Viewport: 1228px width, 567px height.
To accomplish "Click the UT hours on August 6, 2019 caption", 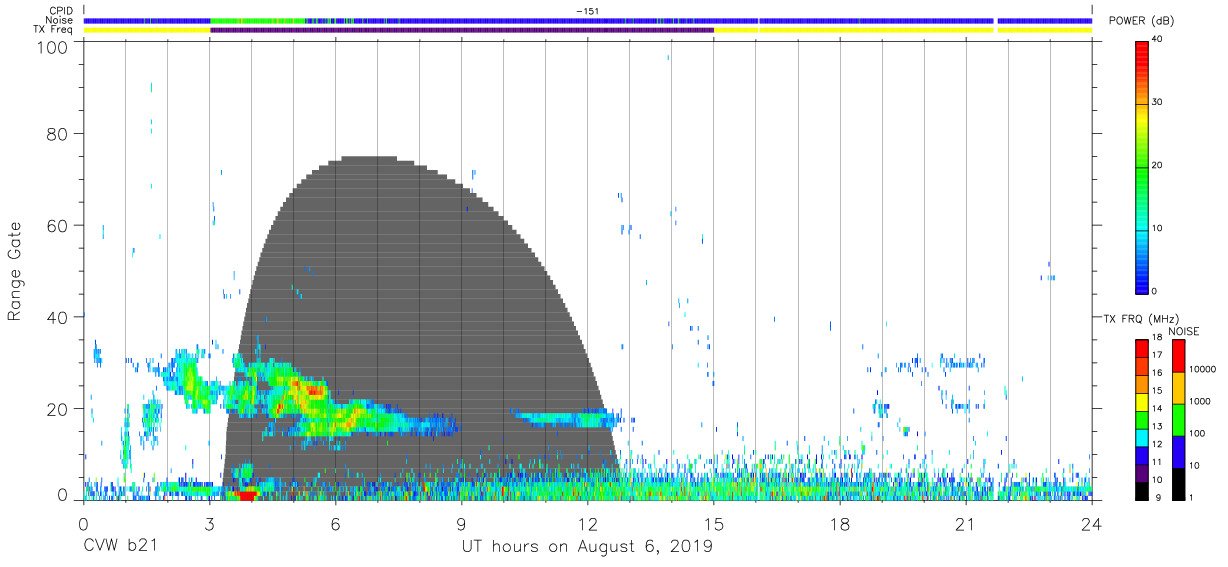I will pyautogui.click(x=587, y=547).
